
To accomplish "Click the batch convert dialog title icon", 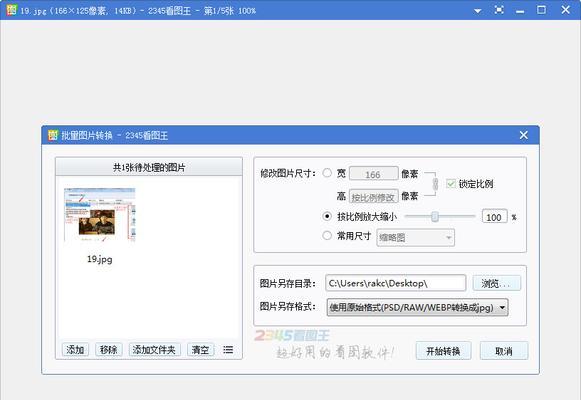I will coord(53,135).
